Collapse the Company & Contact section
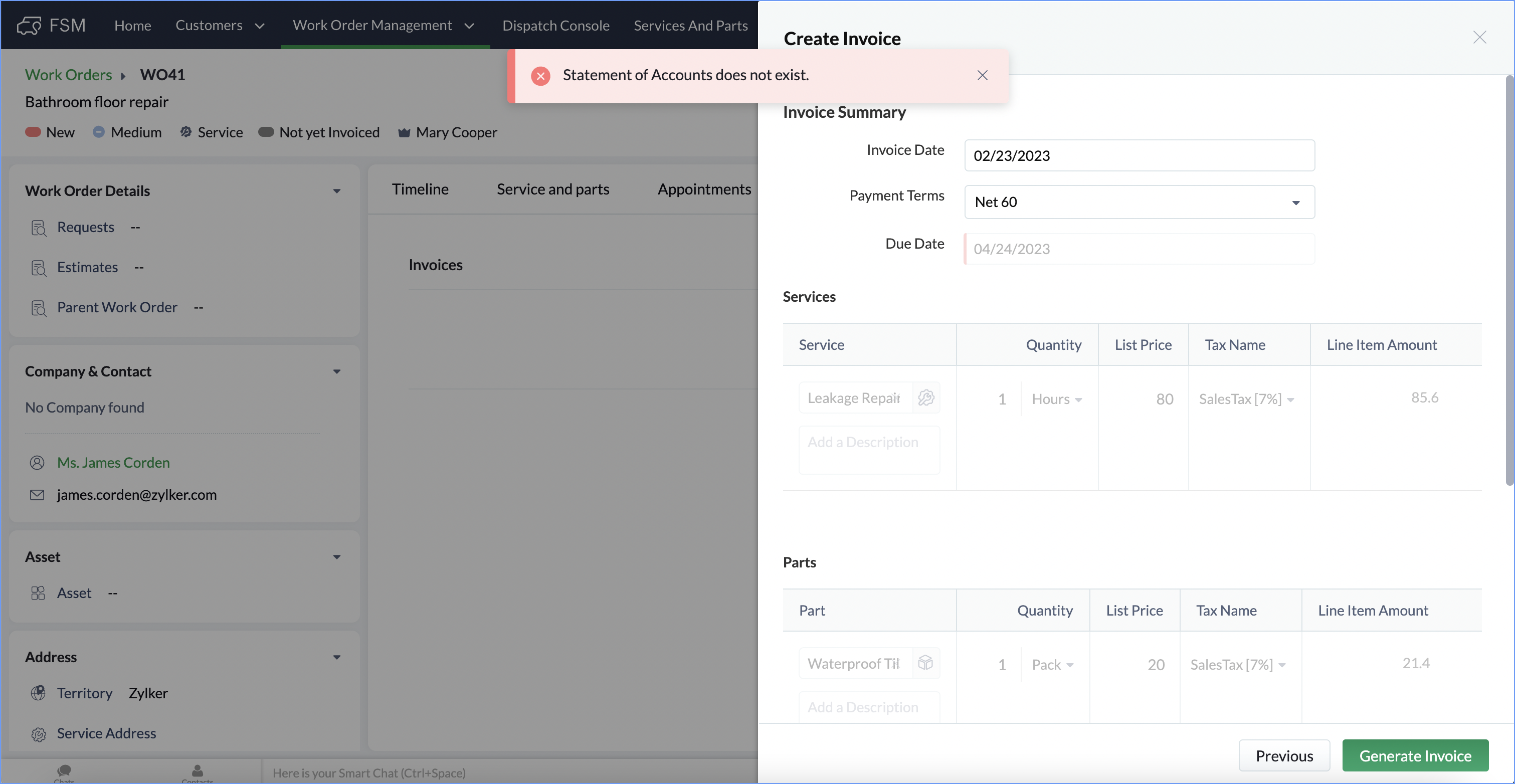The height and width of the screenshot is (784, 1515). tap(336, 372)
